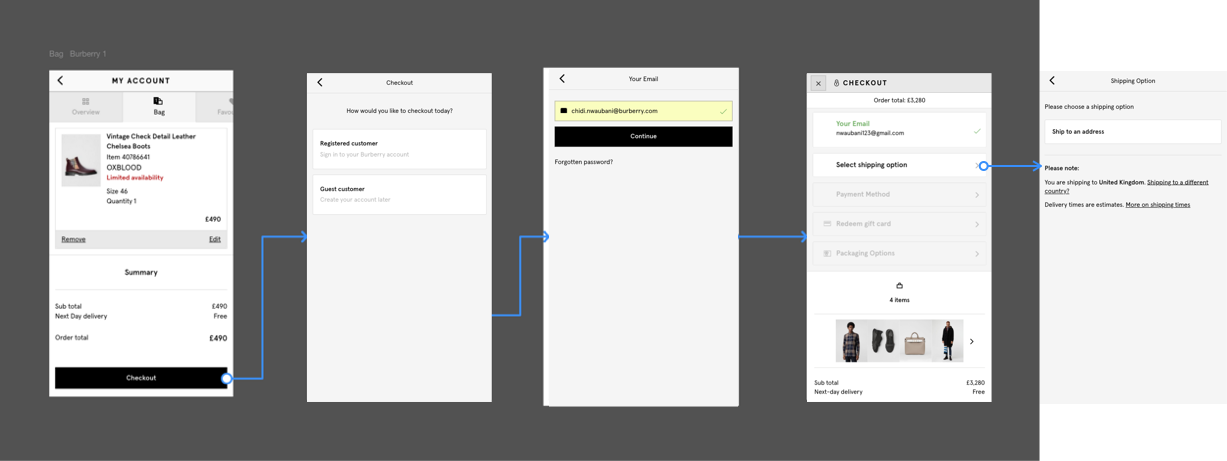Image resolution: width=1227 pixels, height=461 pixels.
Task: Open the black shoes item thumbnail
Action: click(x=883, y=341)
